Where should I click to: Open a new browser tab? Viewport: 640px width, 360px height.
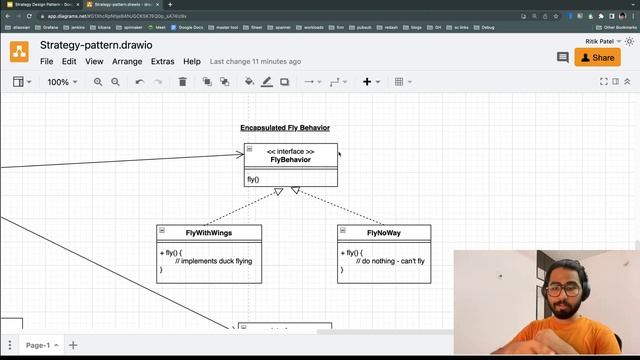pyautogui.click(x=170, y=4)
